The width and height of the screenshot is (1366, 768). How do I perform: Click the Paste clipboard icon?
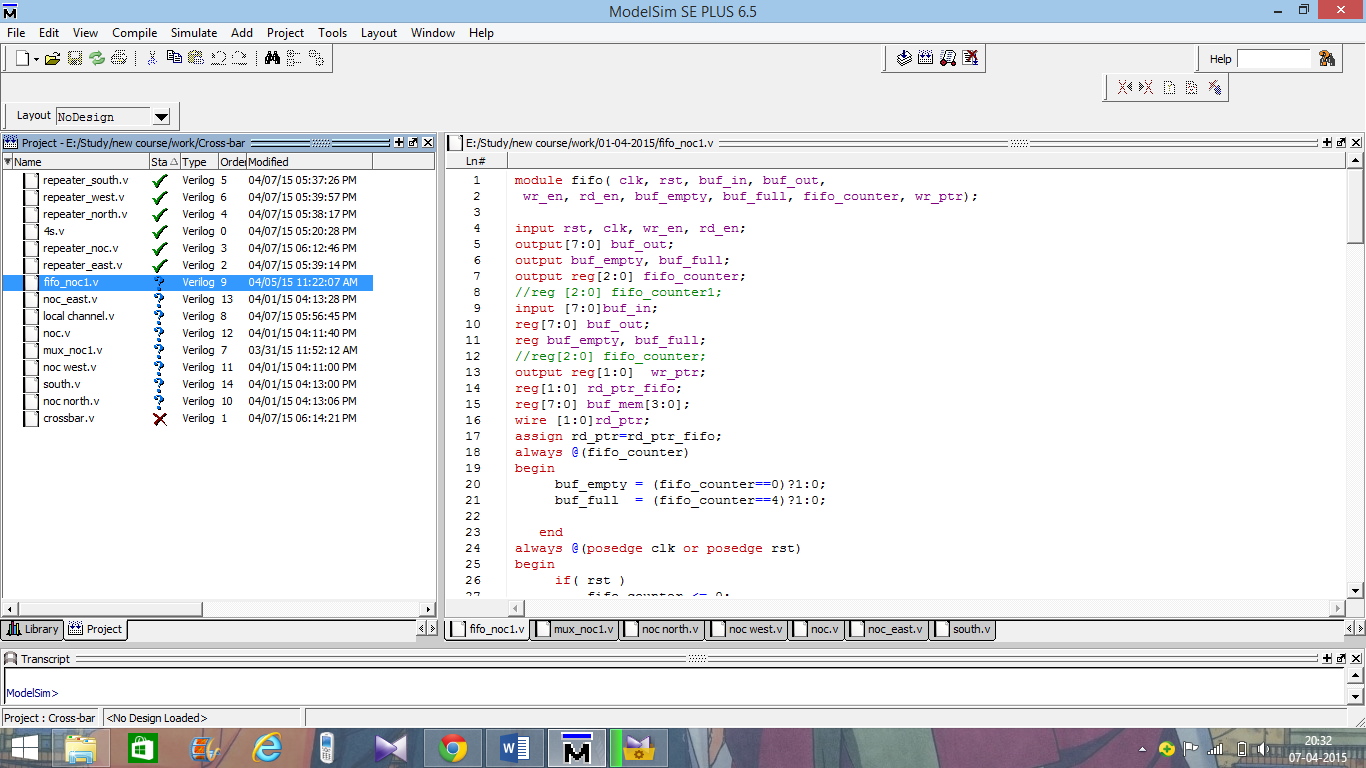click(196, 59)
